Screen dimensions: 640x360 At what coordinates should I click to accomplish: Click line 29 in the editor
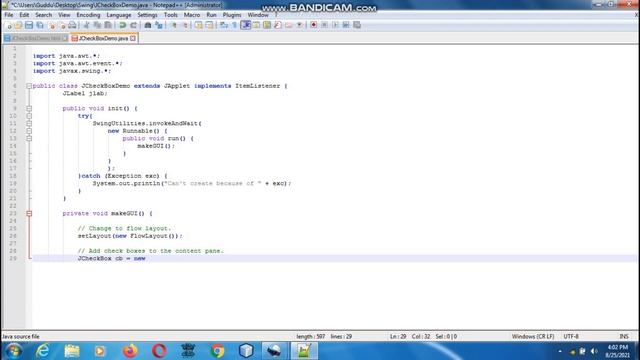tap(334, 258)
